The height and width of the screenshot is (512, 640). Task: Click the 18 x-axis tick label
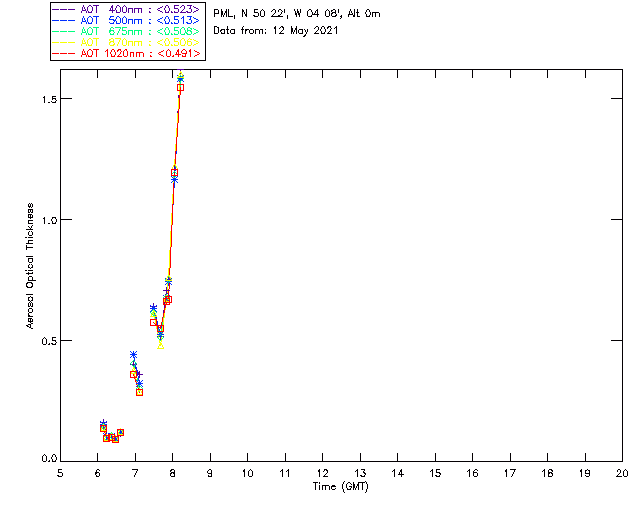[x=547, y=473]
